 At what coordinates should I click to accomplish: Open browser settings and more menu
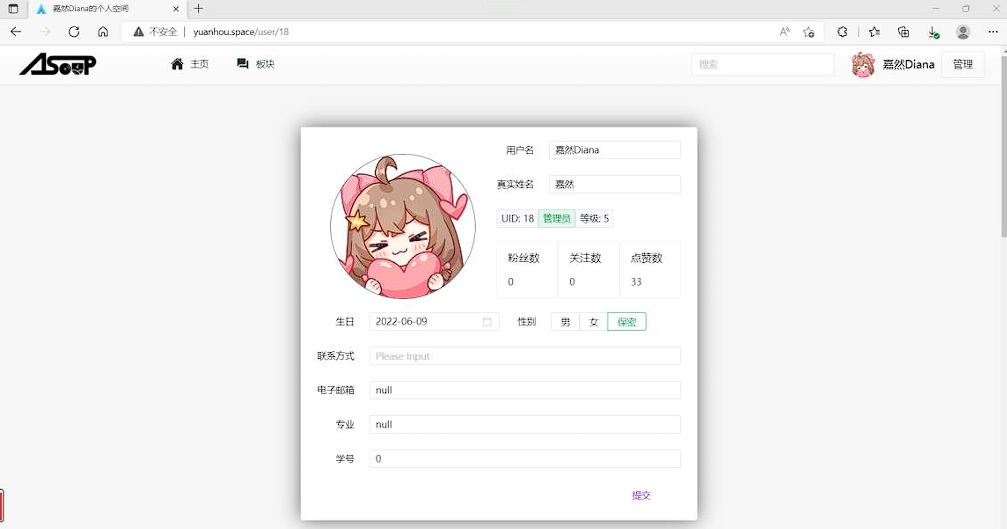point(992,32)
